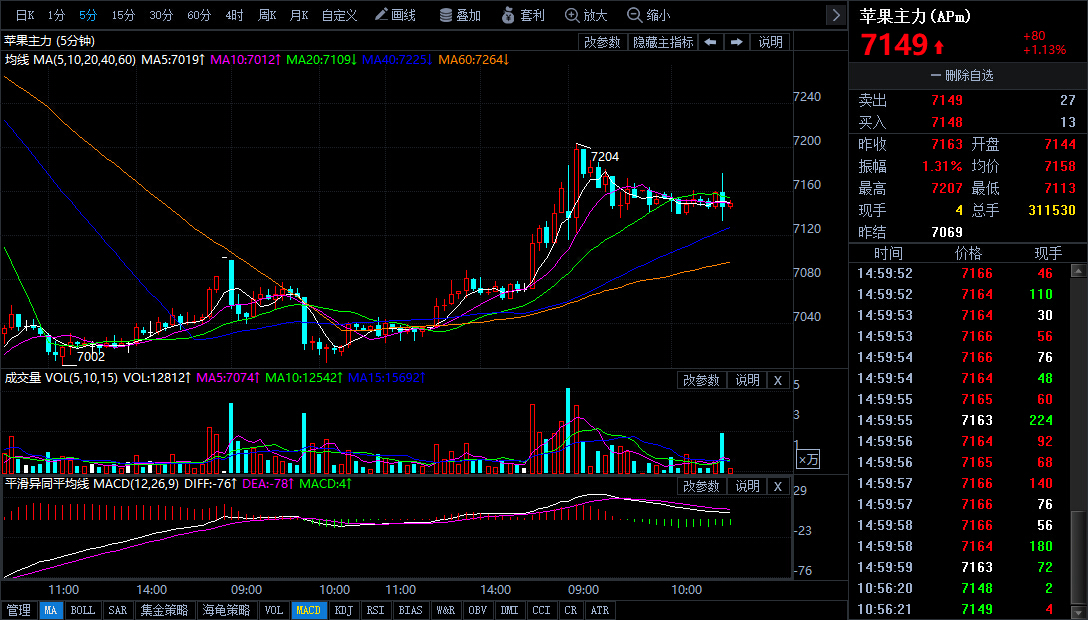The height and width of the screenshot is (620, 1088).
Task: Switch to 日K daily chart period
Action: pos(25,15)
